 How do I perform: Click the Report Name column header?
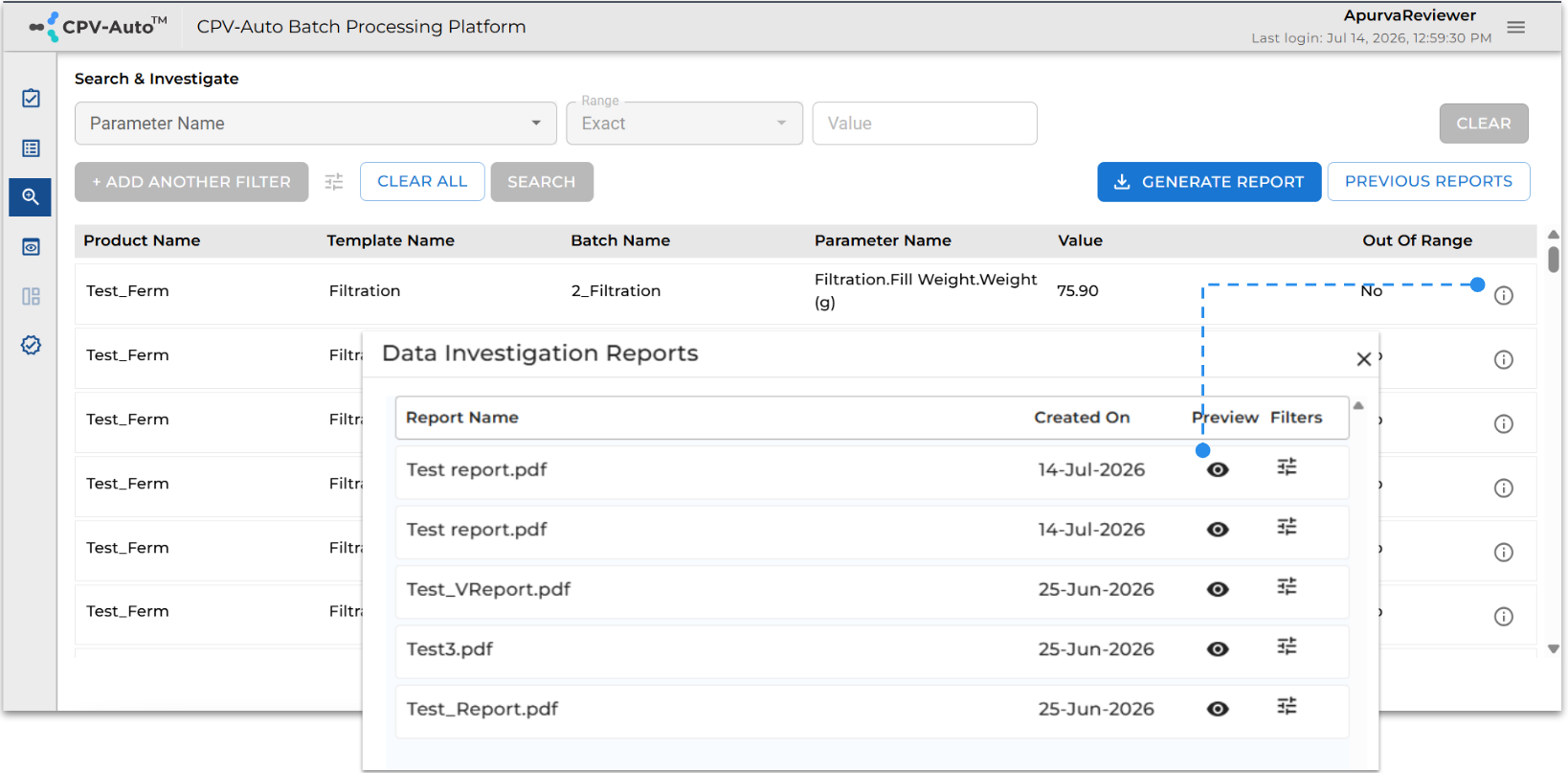[462, 418]
